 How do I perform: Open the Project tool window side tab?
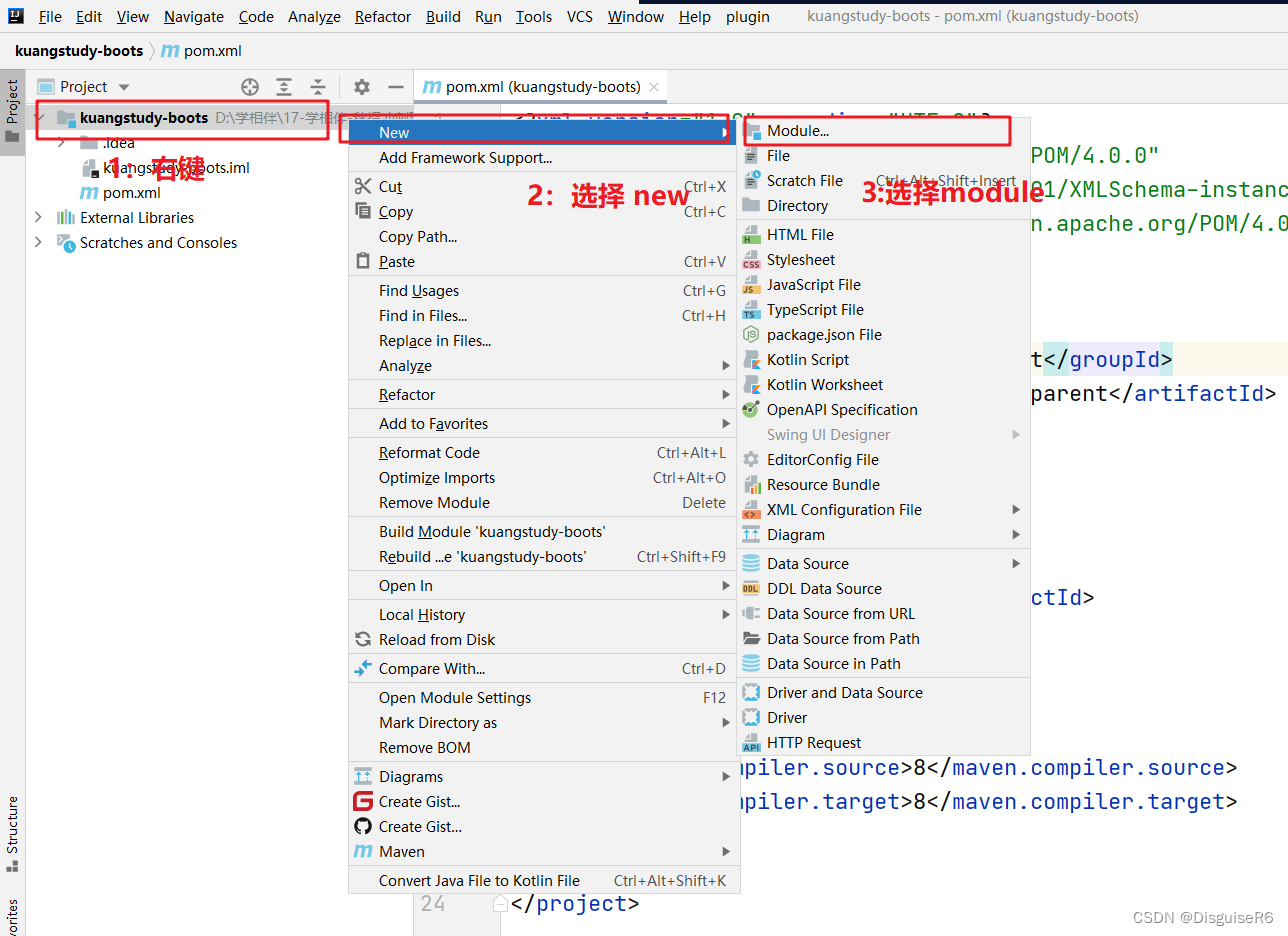click(x=12, y=111)
